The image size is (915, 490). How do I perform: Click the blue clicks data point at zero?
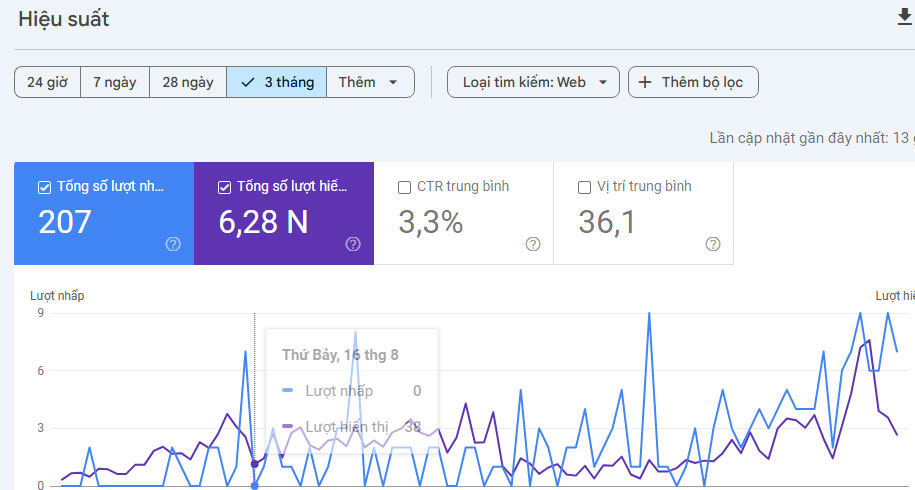[x=254, y=485]
